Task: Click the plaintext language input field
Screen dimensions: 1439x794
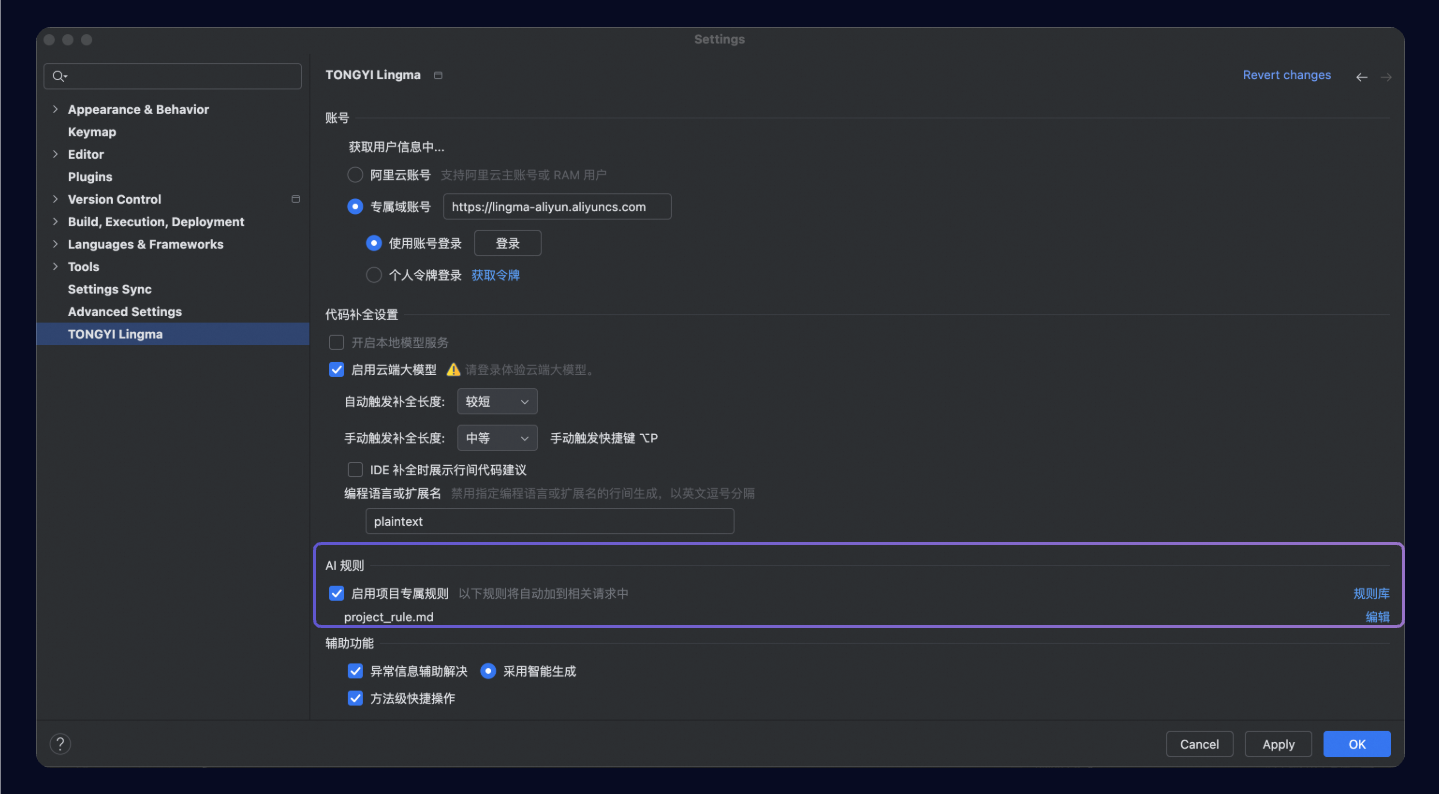Action: click(x=550, y=521)
